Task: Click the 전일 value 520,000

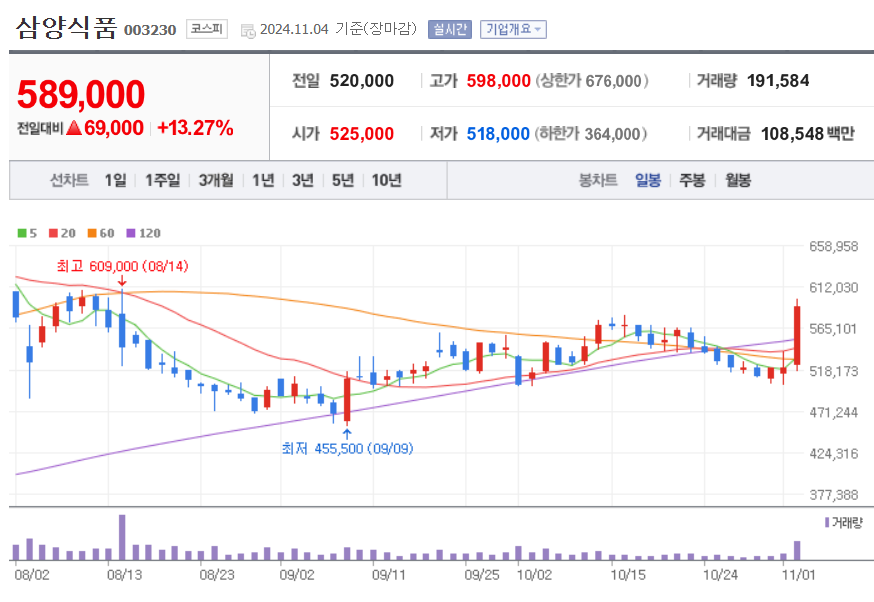Action: coord(362,81)
